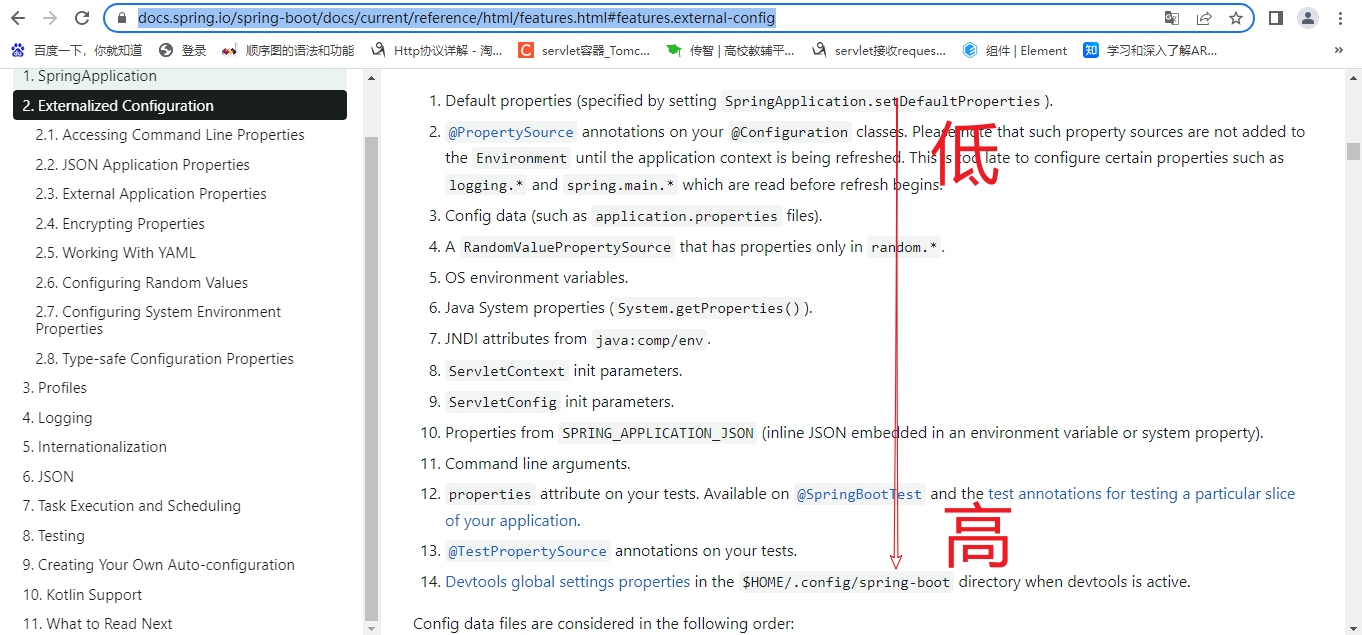The height and width of the screenshot is (635, 1362).
Task: Click the Devtools global settings properties link
Action: tap(567, 582)
